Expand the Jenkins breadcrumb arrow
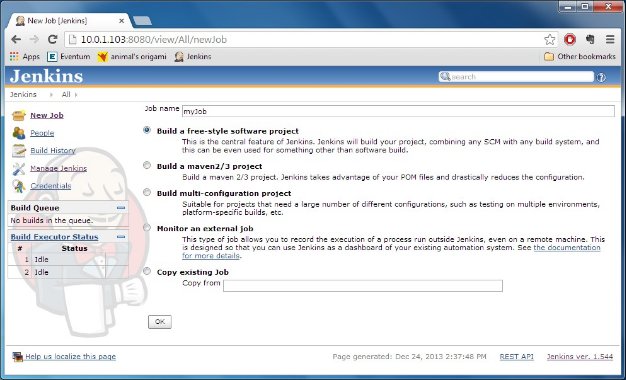 (51, 95)
